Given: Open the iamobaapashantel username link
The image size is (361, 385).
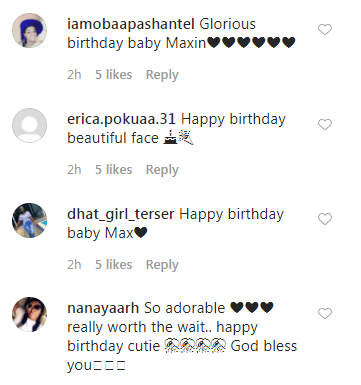Looking at the screenshot, I should point(131,24).
